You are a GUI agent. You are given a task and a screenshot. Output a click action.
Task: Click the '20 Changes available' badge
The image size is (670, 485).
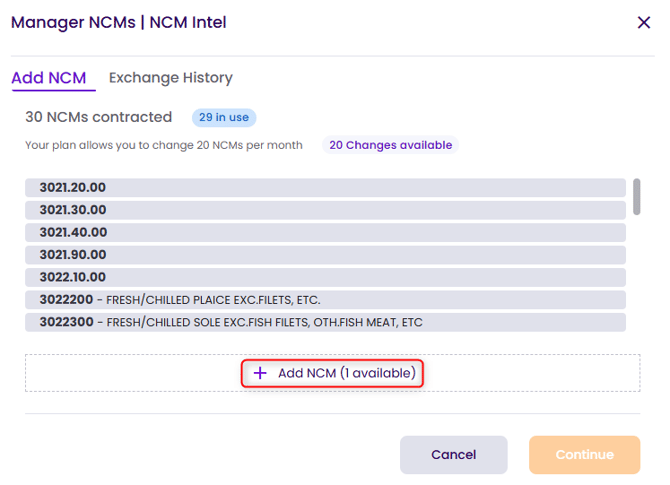(390, 145)
